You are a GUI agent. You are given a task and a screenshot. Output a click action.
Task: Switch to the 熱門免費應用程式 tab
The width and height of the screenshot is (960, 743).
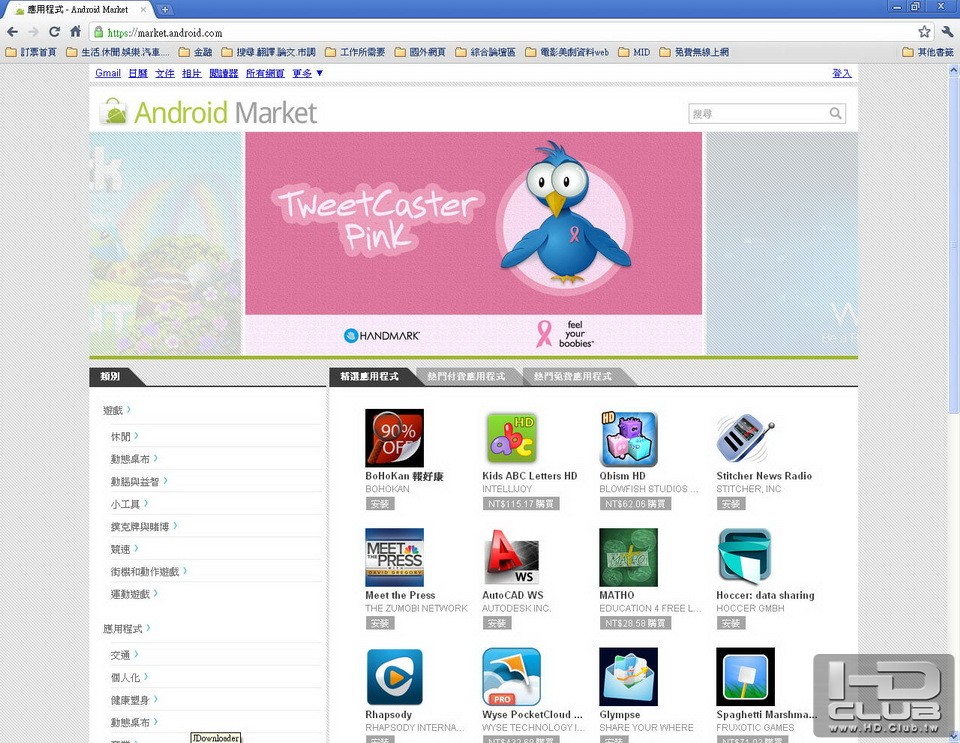(x=572, y=376)
